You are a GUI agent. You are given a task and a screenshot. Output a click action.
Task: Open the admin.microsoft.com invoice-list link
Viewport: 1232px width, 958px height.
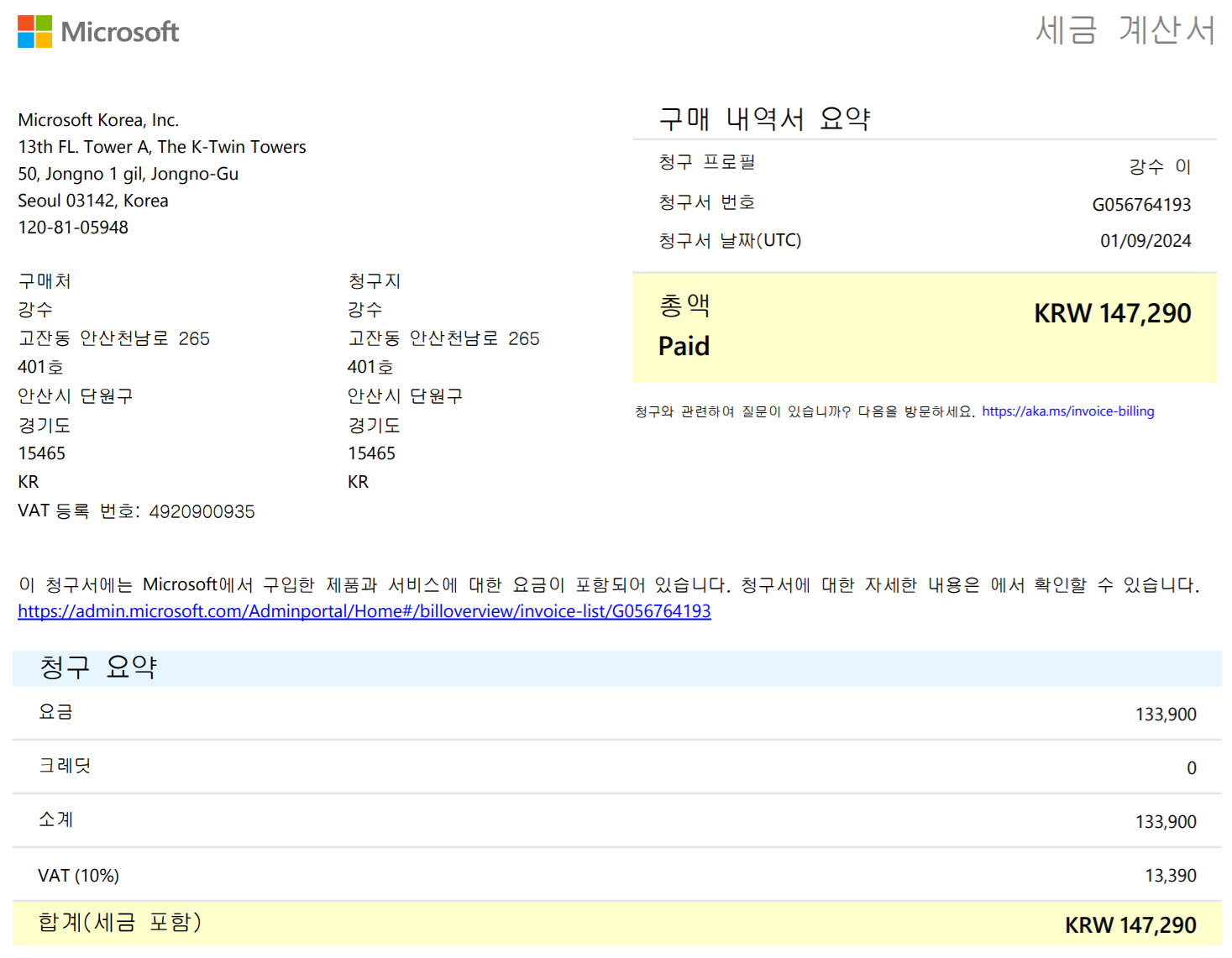364,611
